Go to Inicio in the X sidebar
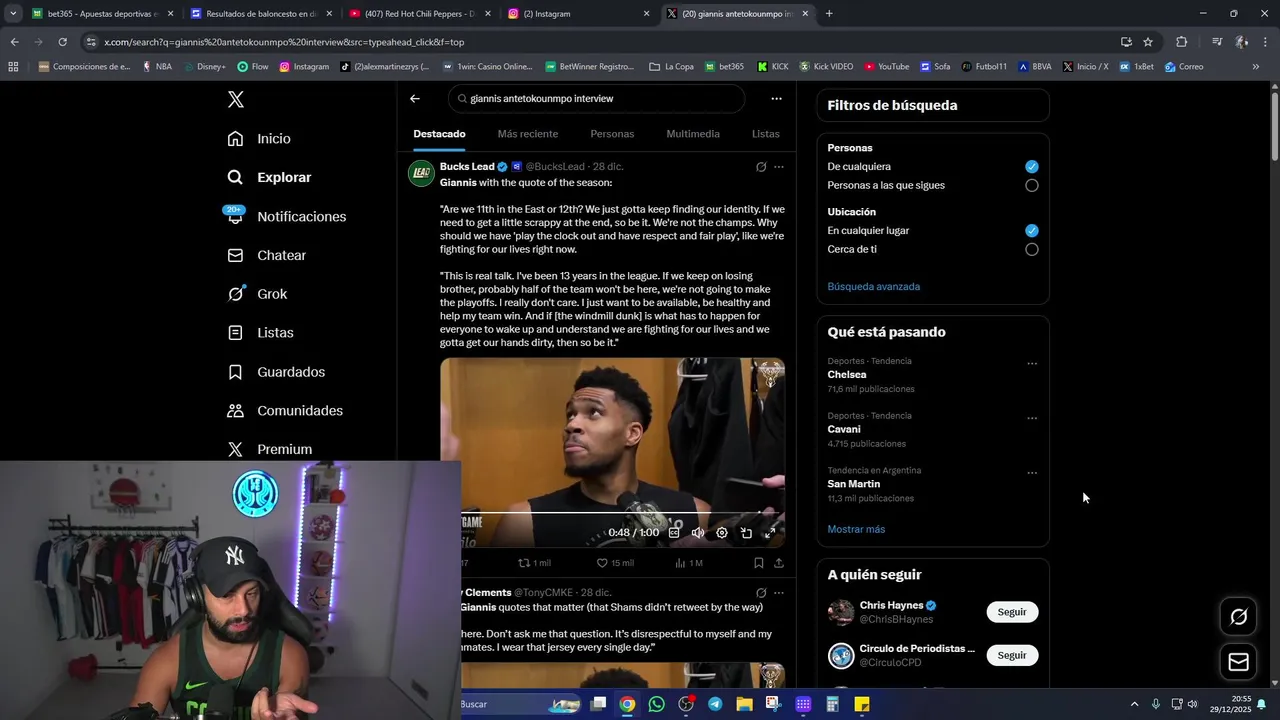 click(x=259, y=139)
